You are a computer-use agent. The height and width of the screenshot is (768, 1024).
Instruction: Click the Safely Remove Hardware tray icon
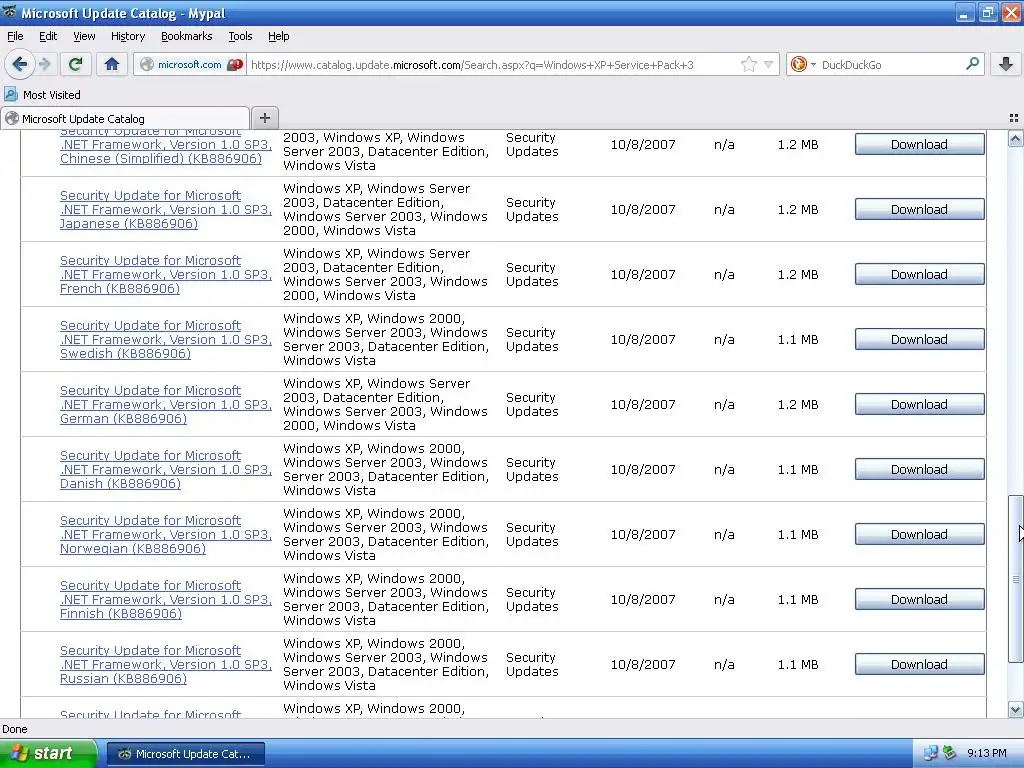click(949, 753)
